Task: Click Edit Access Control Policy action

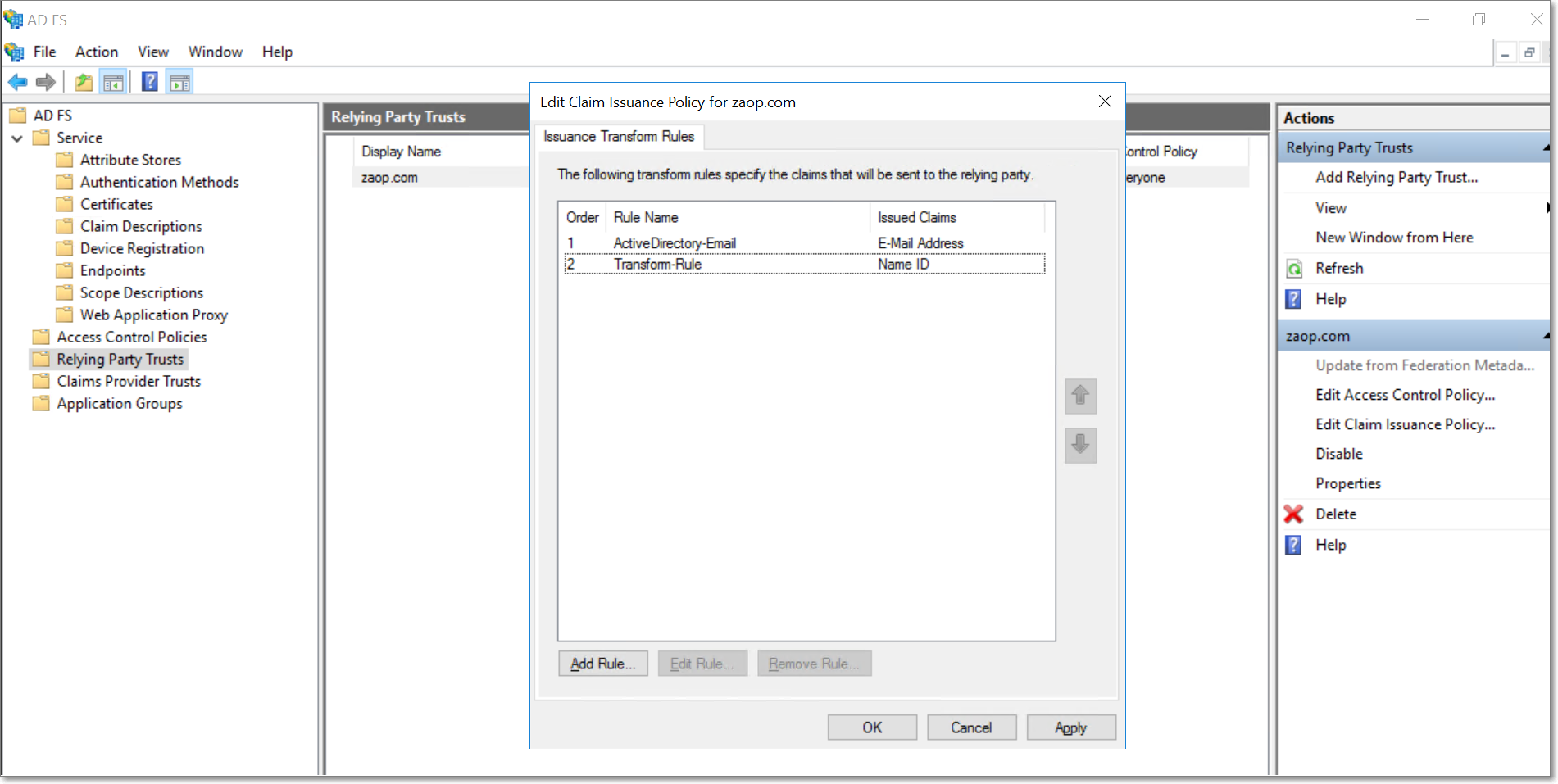Action: point(1406,395)
